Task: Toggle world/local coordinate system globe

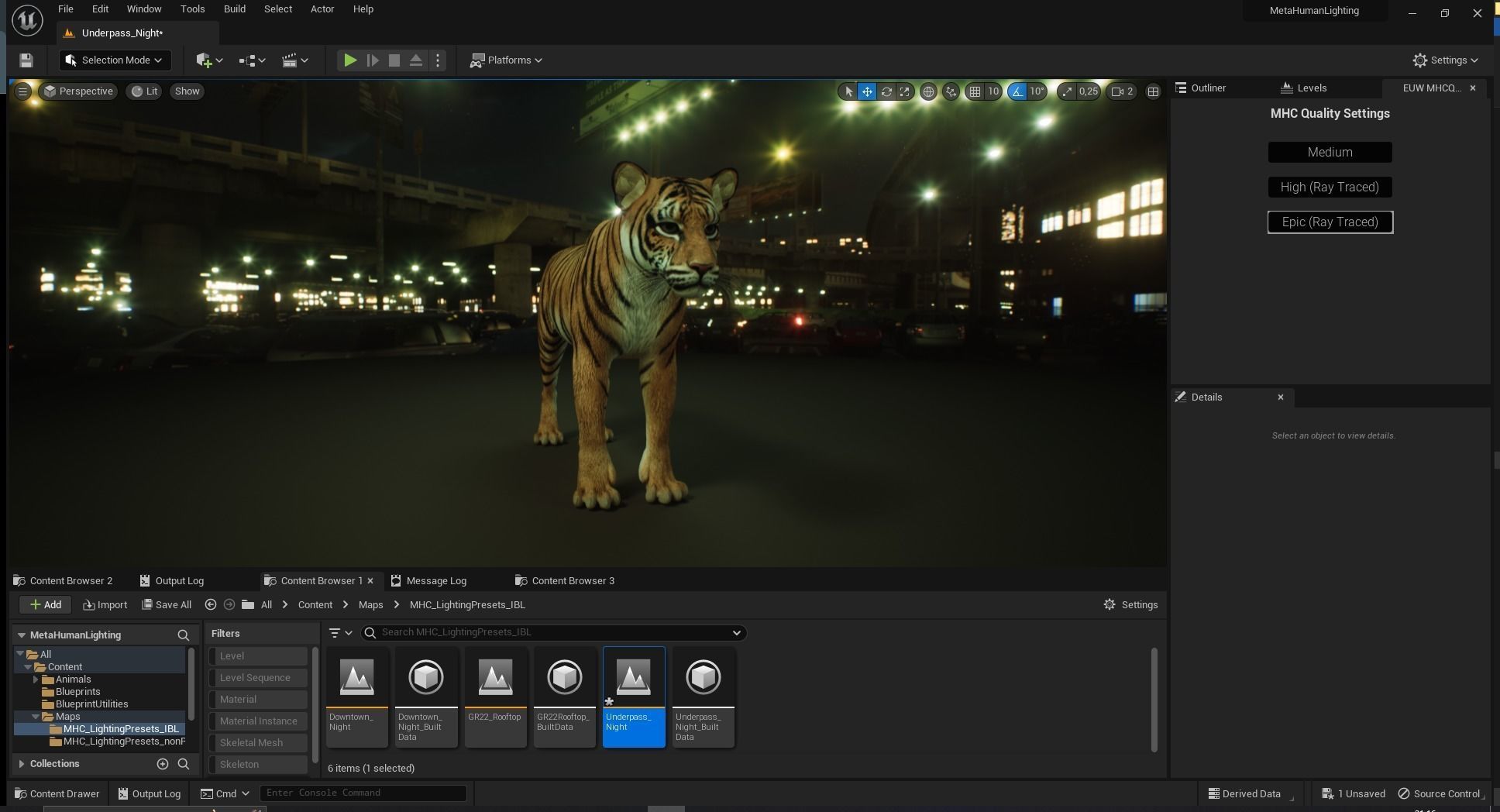Action: pyautogui.click(x=928, y=91)
